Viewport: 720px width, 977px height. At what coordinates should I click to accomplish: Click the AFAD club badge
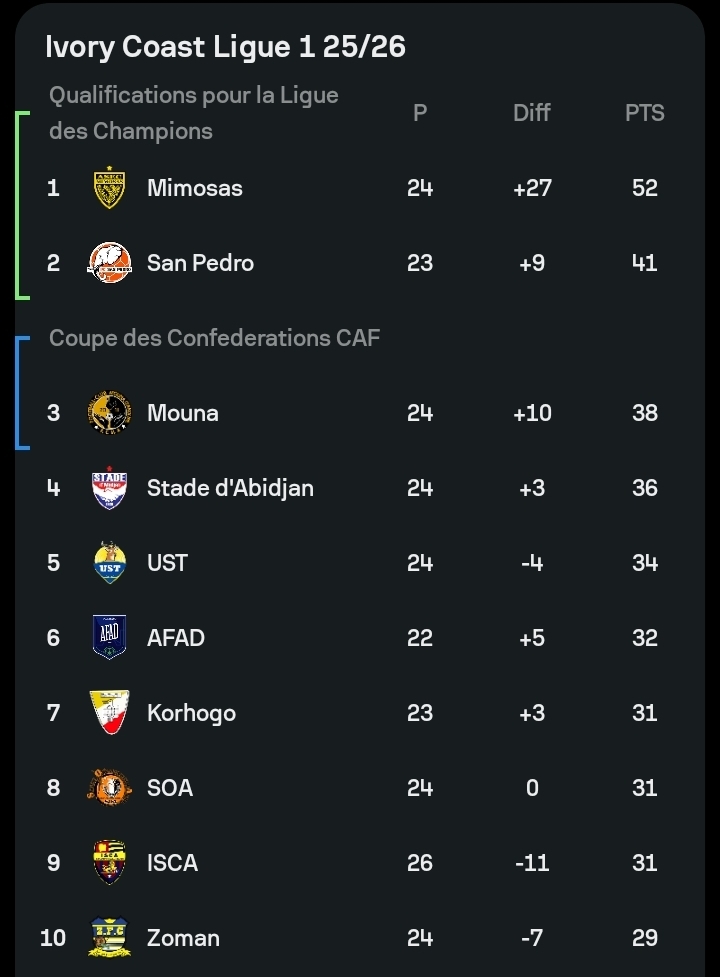point(109,638)
